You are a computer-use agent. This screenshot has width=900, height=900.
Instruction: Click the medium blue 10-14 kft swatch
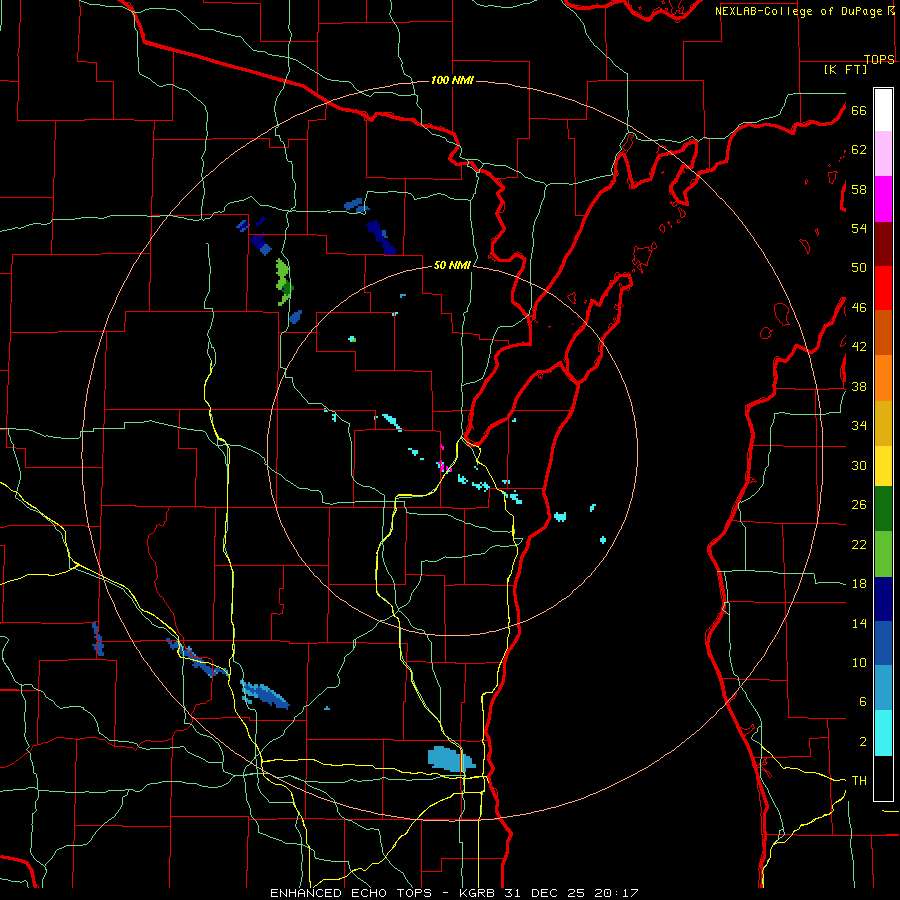(x=883, y=643)
